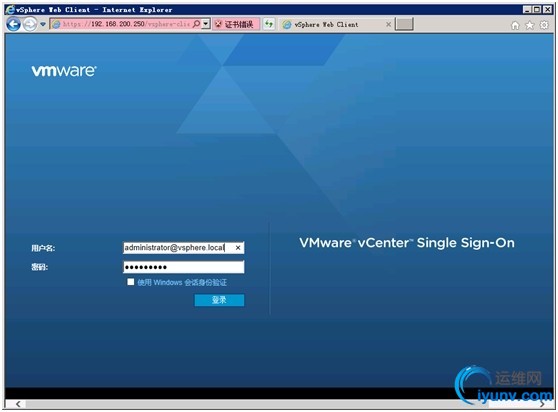
Task: Click the blue login (登录) button
Action: (219, 300)
